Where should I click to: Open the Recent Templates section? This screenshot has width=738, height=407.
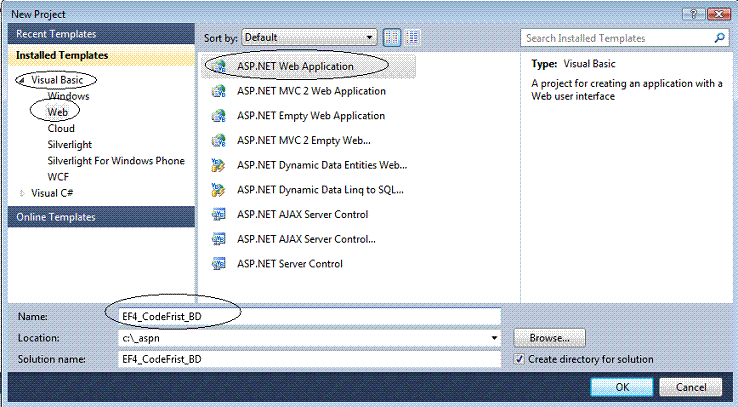pyautogui.click(x=101, y=34)
